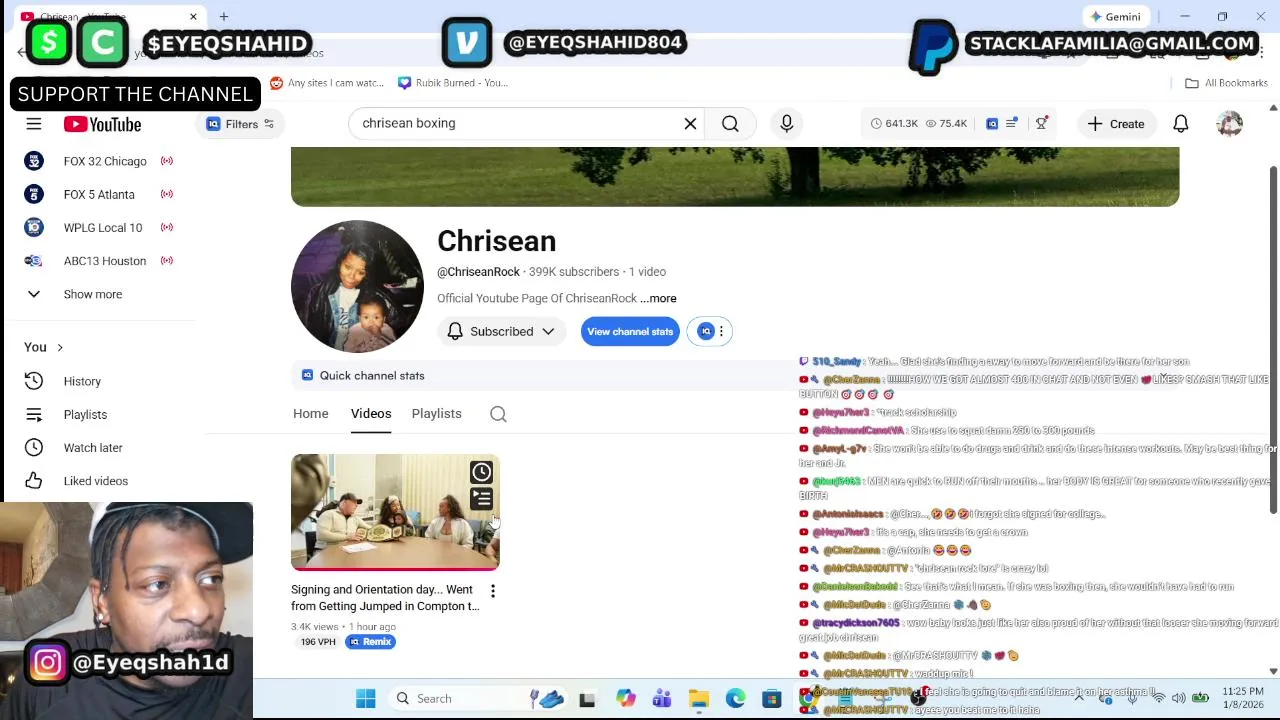
Task: Open the account avatar menu
Action: pos(1230,124)
